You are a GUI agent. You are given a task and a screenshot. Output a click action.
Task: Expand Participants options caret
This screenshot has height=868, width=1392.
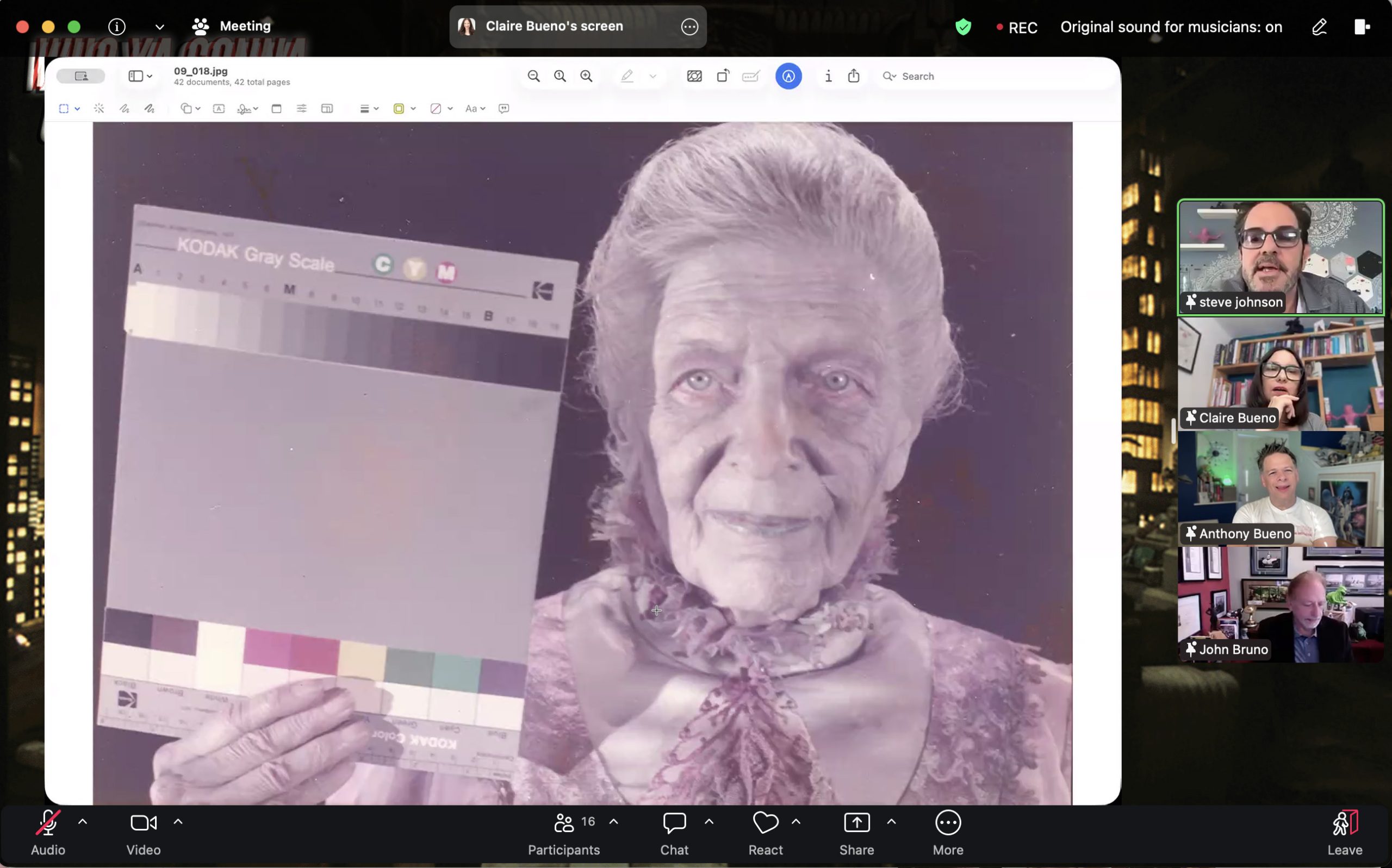click(x=613, y=821)
